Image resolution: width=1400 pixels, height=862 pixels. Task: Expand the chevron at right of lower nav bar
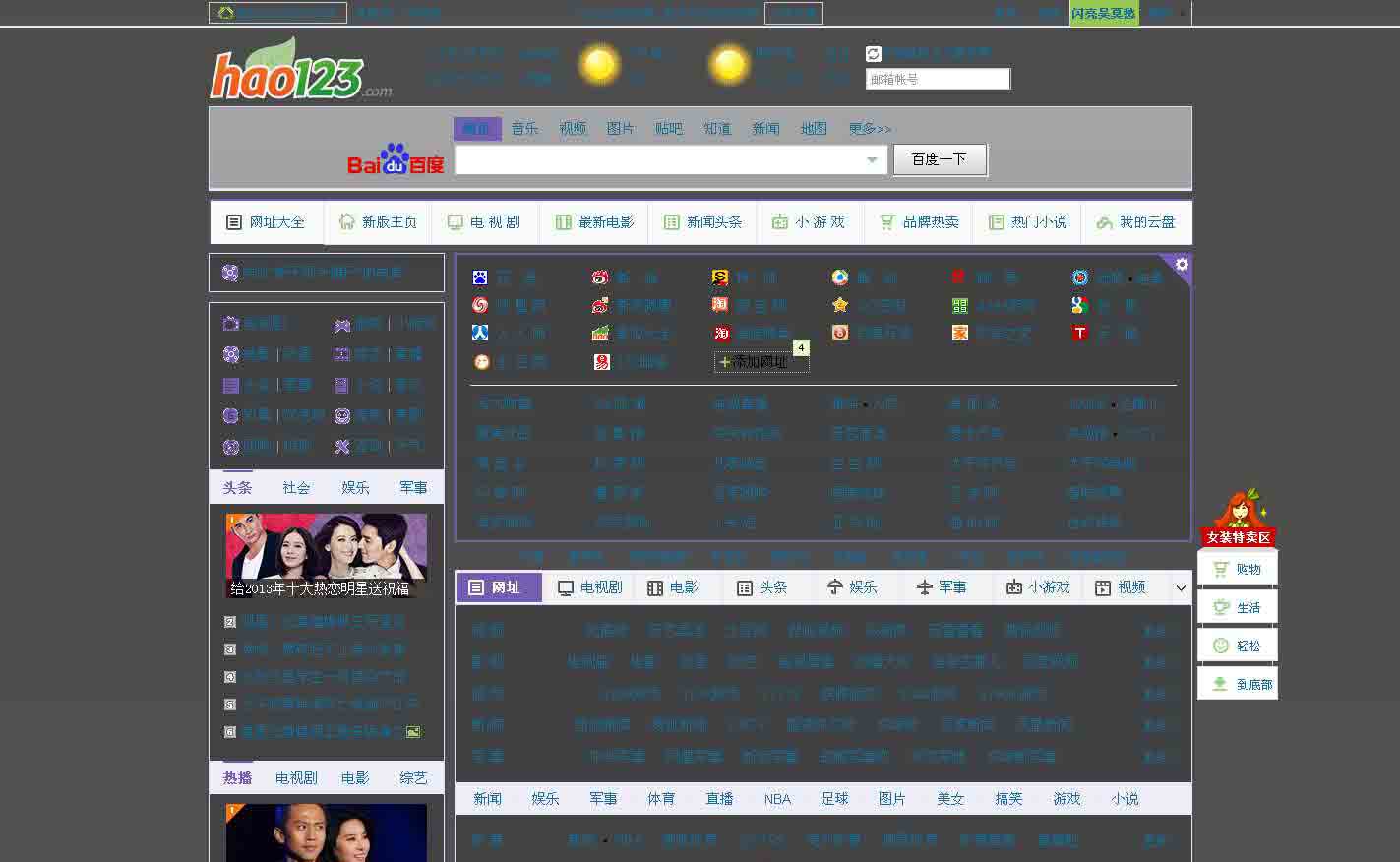(1181, 587)
